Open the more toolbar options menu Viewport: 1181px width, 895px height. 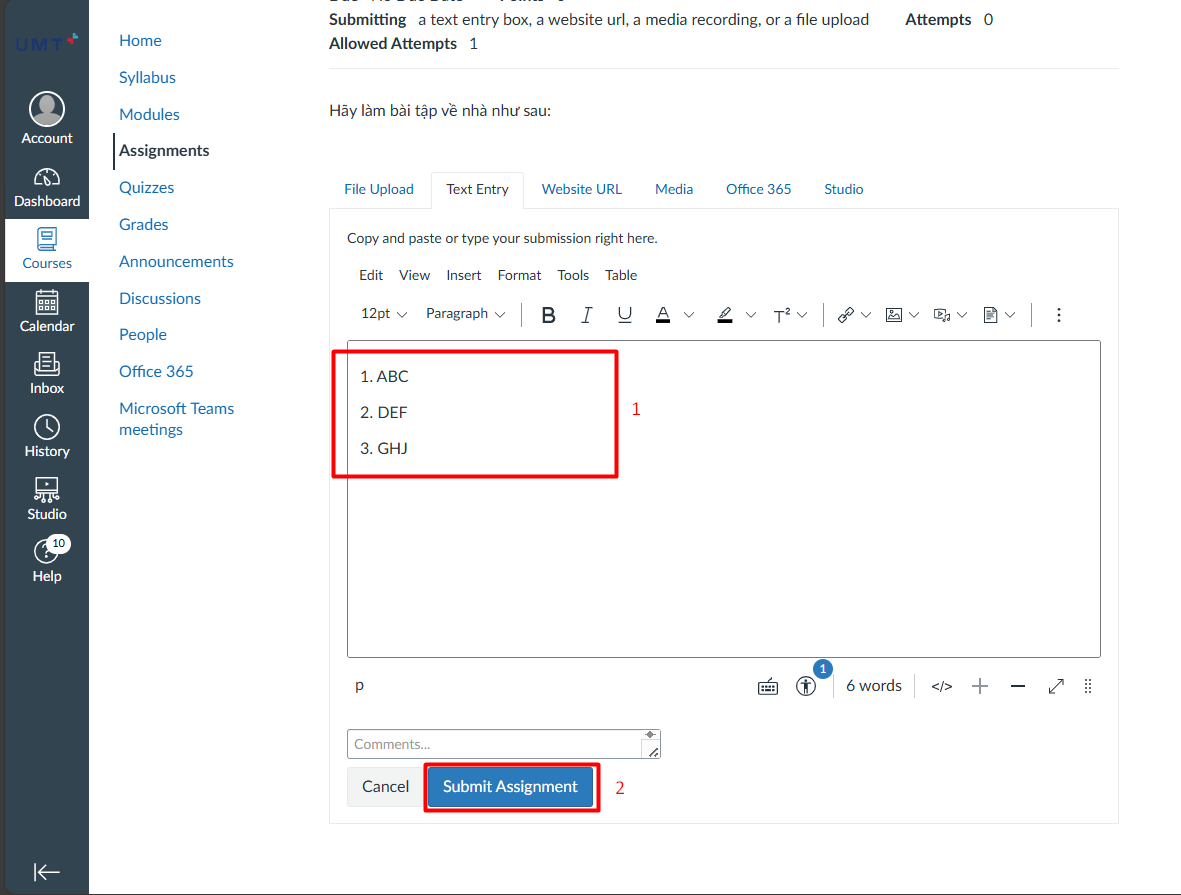pos(1058,315)
